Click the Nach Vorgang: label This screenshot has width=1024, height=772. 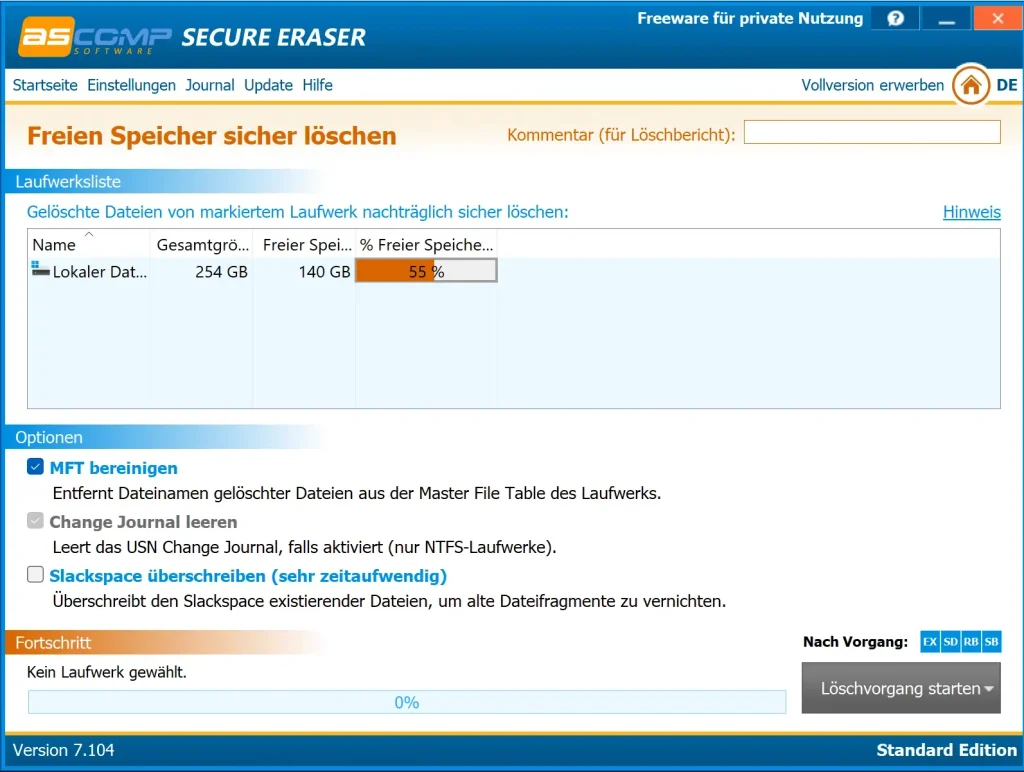pos(855,641)
